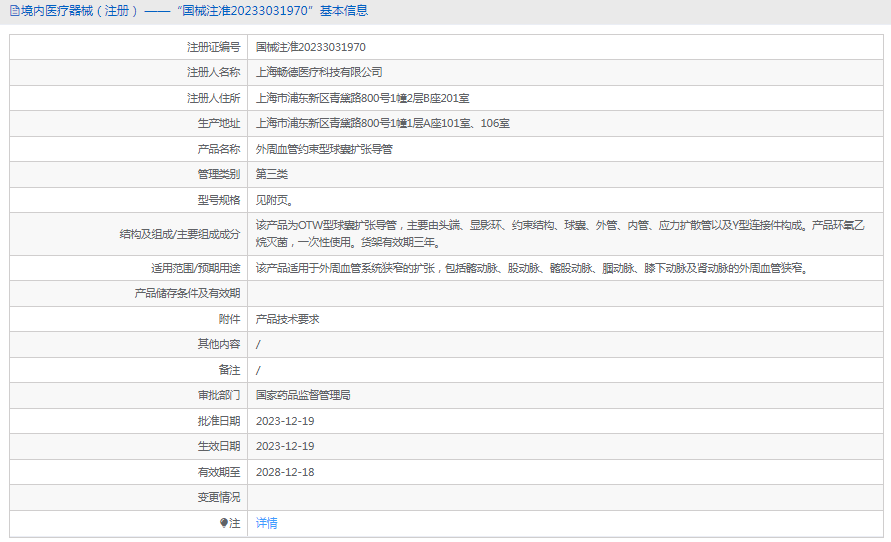Click the page heading 境内医疗器械（注册）基本信息

click(194, 11)
